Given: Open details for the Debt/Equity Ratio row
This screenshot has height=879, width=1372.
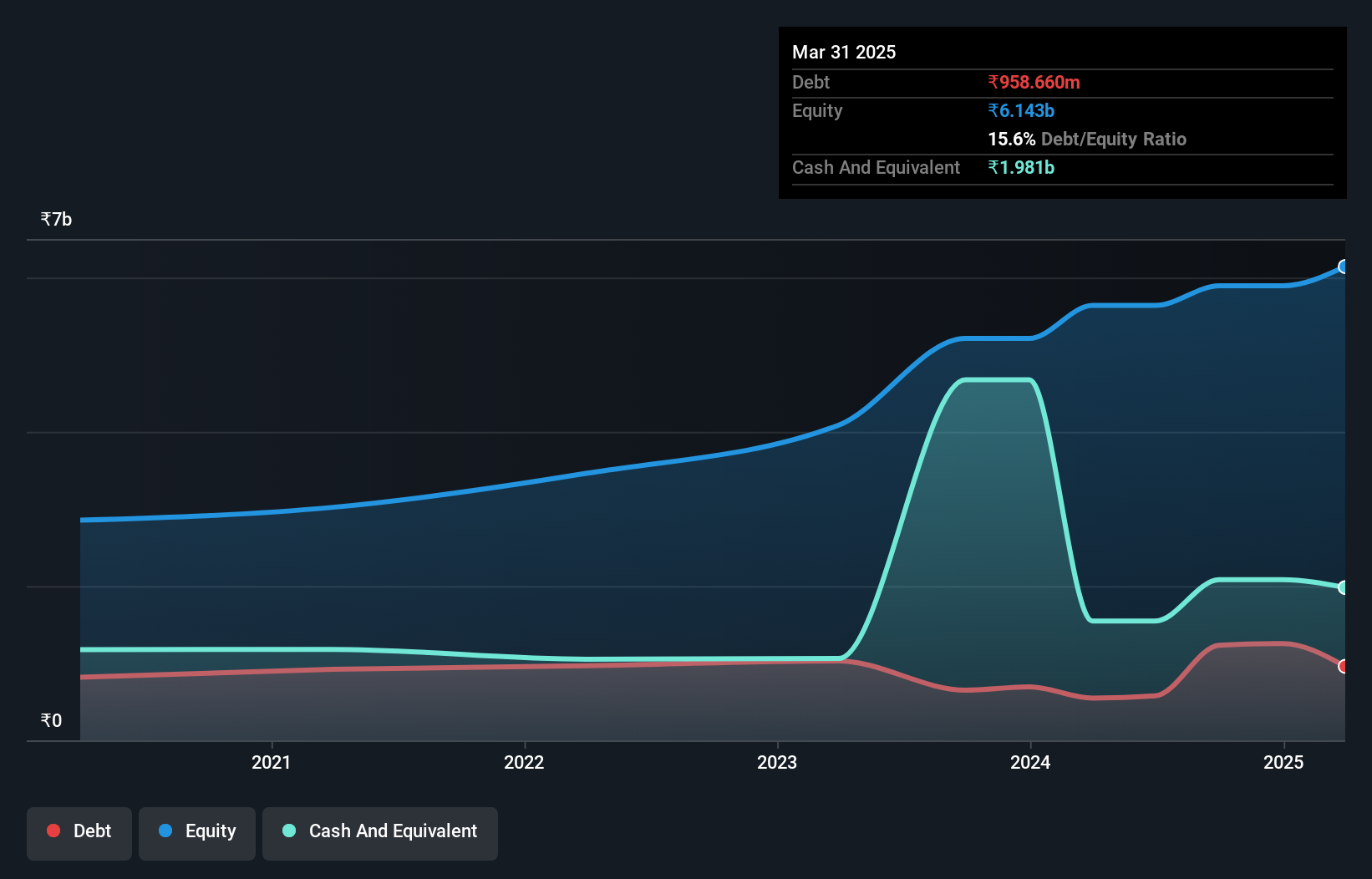Looking at the screenshot, I should pos(1087,140).
